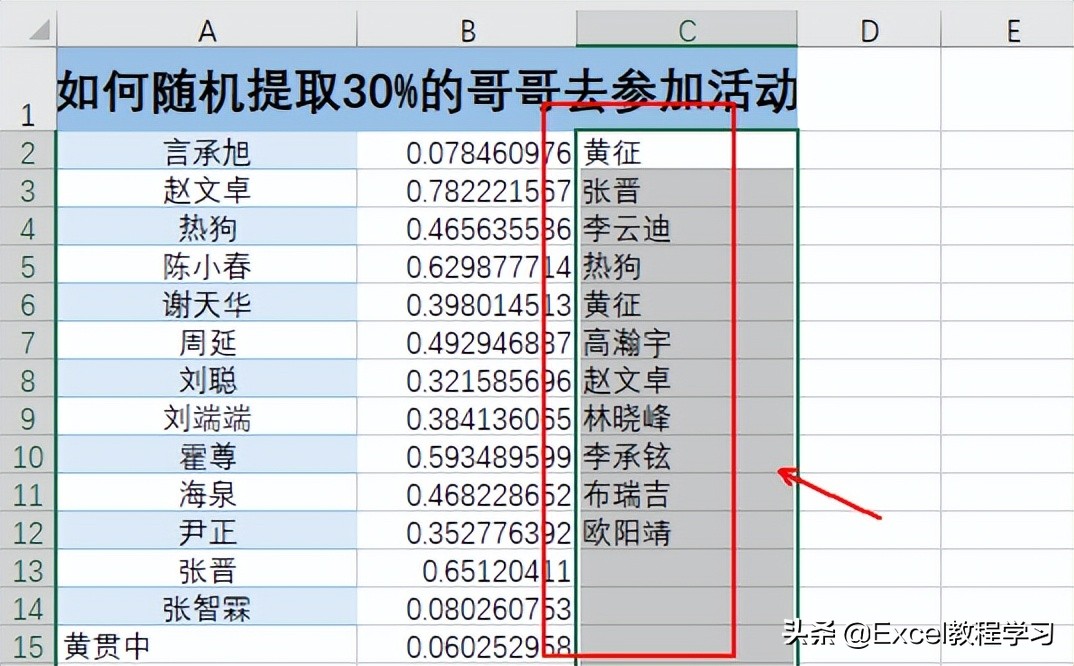Select row 13 header
This screenshot has height=666, width=1074.
point(27,570)
